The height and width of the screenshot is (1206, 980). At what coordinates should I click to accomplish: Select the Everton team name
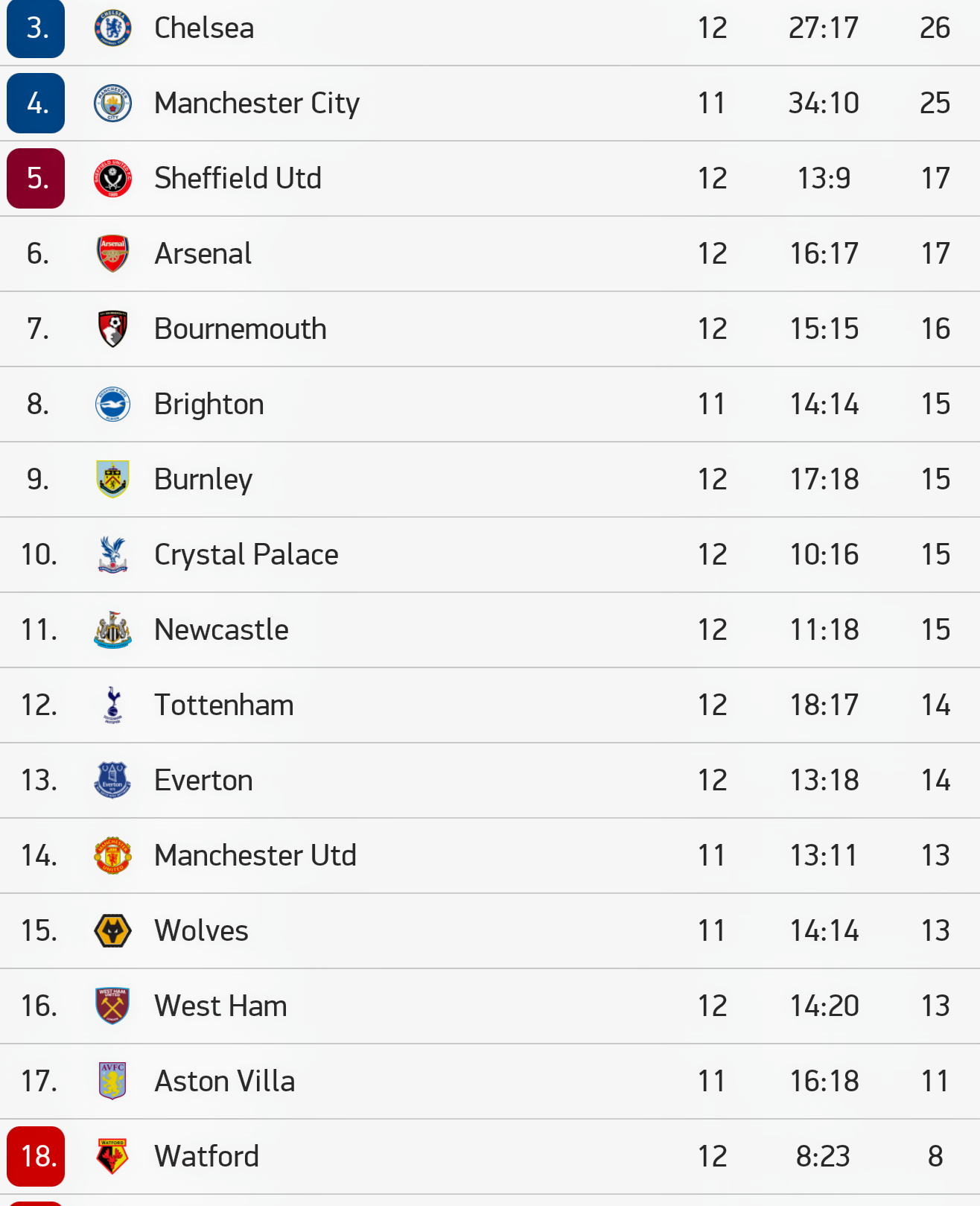[203, 781]
